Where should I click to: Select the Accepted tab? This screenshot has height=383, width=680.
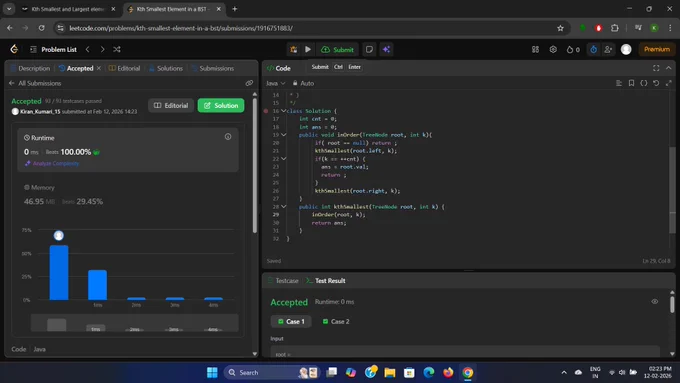(x=76, y=69)
